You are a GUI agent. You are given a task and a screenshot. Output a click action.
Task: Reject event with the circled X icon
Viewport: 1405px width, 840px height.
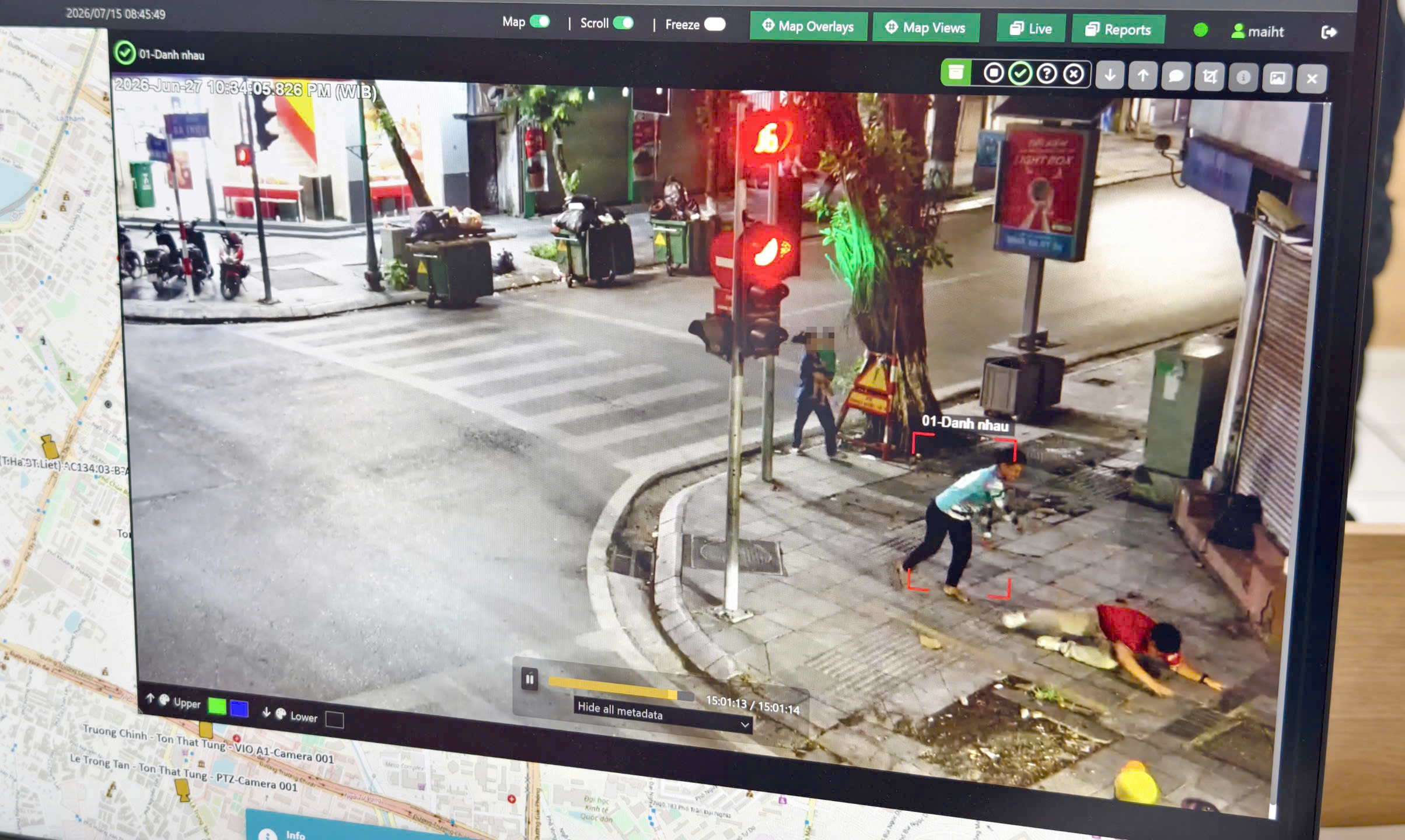(x=1074, y=75)
